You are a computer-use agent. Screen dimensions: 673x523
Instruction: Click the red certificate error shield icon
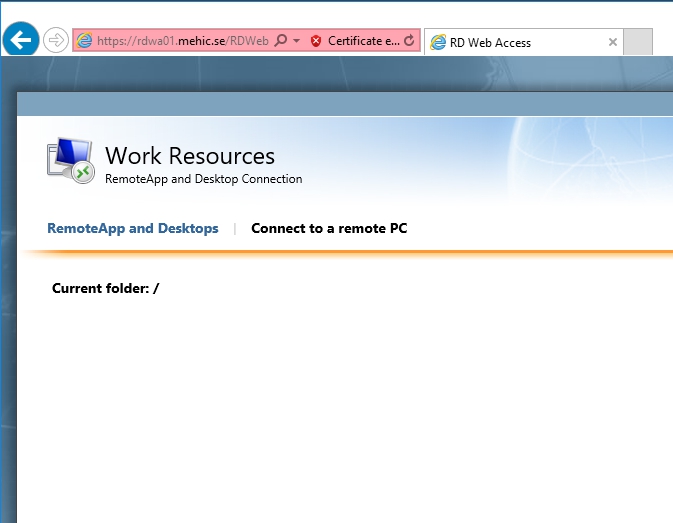coord(316,41)
